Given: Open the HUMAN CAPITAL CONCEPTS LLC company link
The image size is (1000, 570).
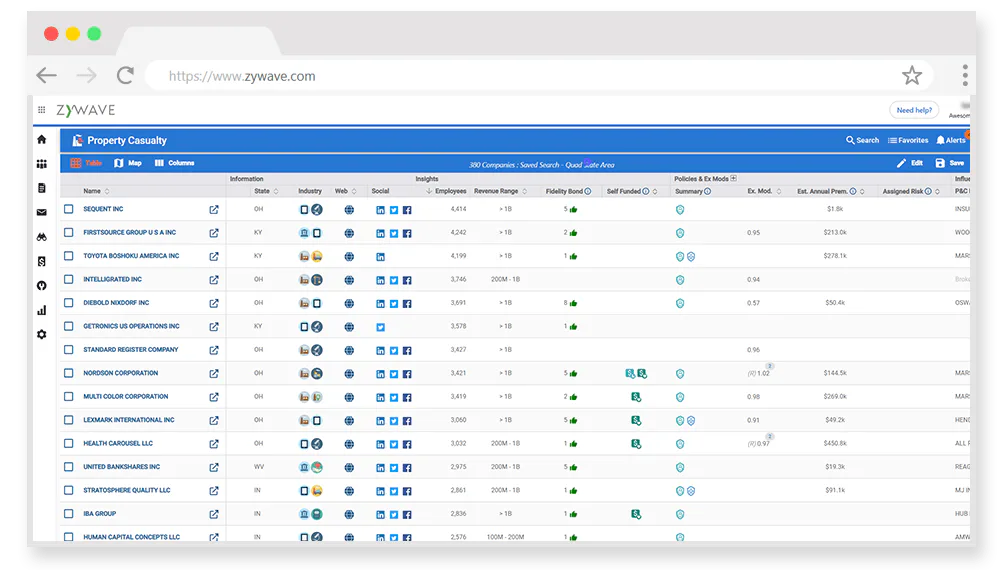Looking at the screenshot, I should pyautogui.click(x=131, y=537).
